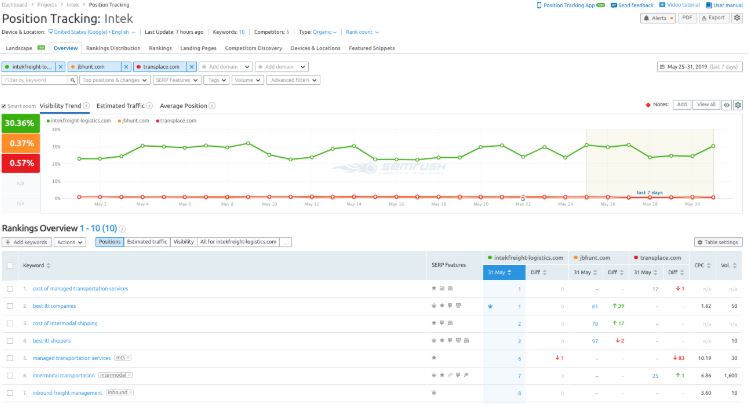Switch to the Landing Pages tab
Viewport: 749px width, 412px height.
pyautogui.click(x=198, y=48)
